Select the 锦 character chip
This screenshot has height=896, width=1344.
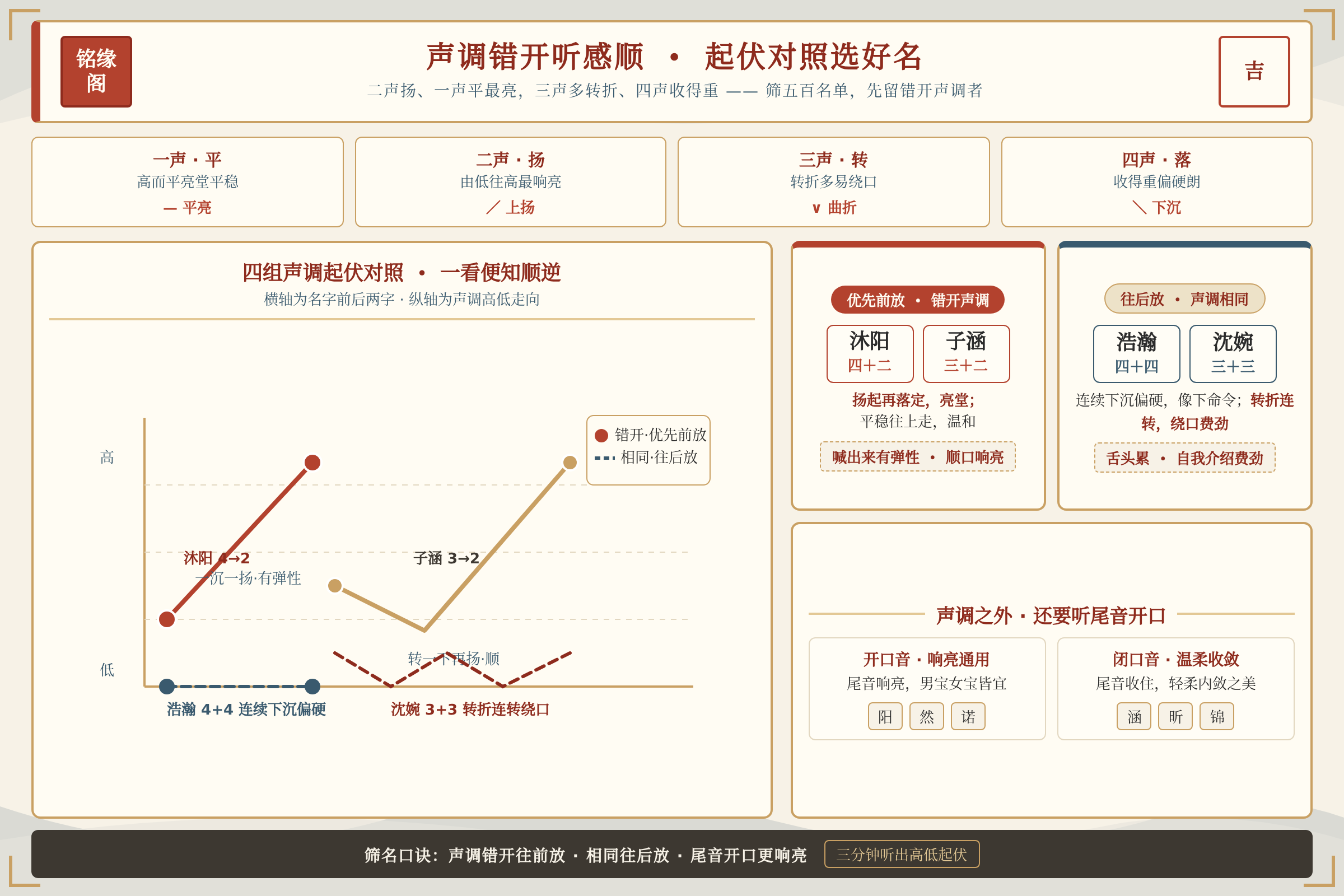(x=1216, y=716)
